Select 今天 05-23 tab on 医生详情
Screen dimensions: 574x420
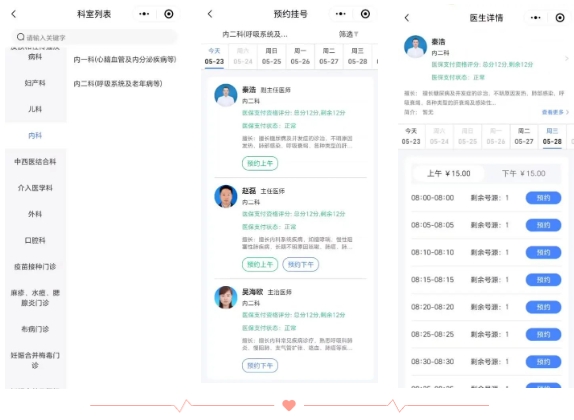[x=411, y=136]
